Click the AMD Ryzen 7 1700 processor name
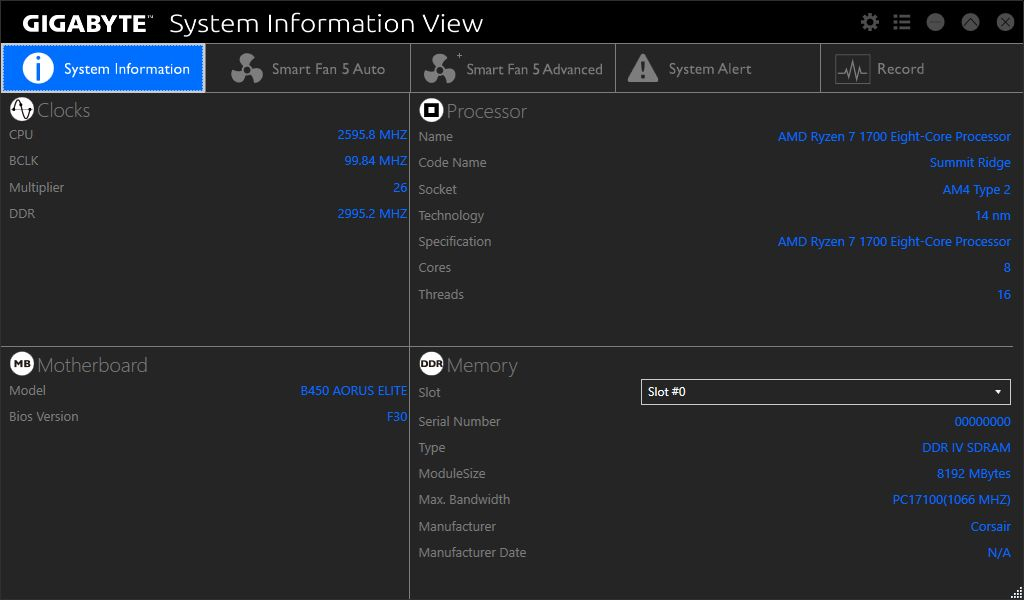Image resolution: width=1024 pixels, height=600 pixels. 894,137
